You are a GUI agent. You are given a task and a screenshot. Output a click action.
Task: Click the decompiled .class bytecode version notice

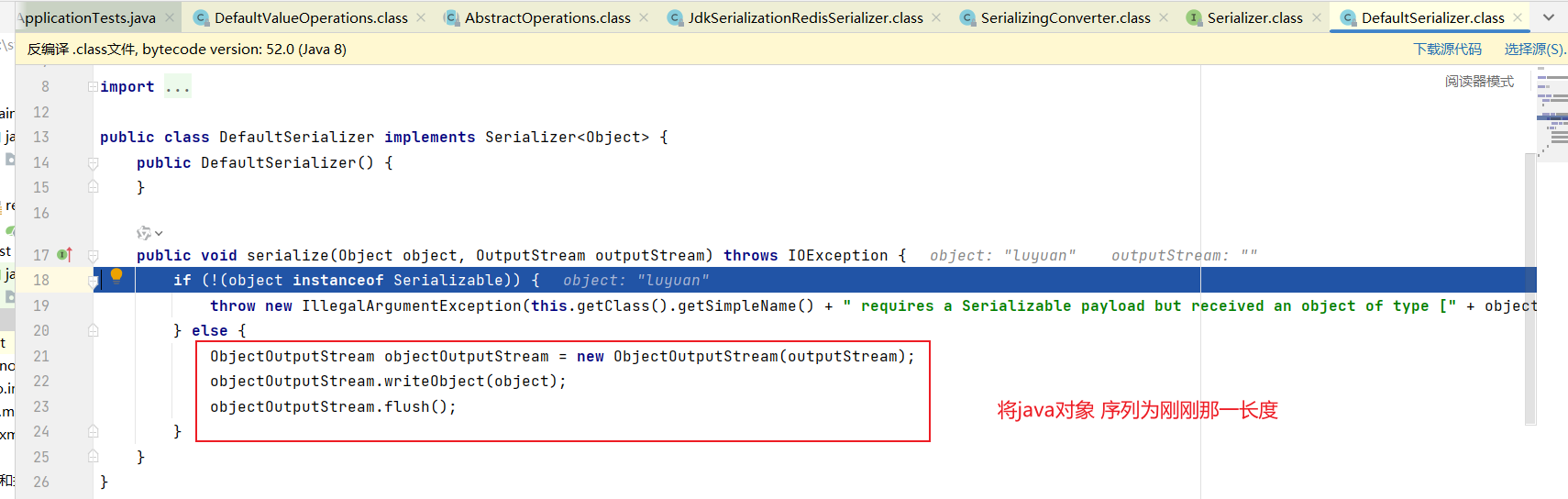click(x=187, y=50)
